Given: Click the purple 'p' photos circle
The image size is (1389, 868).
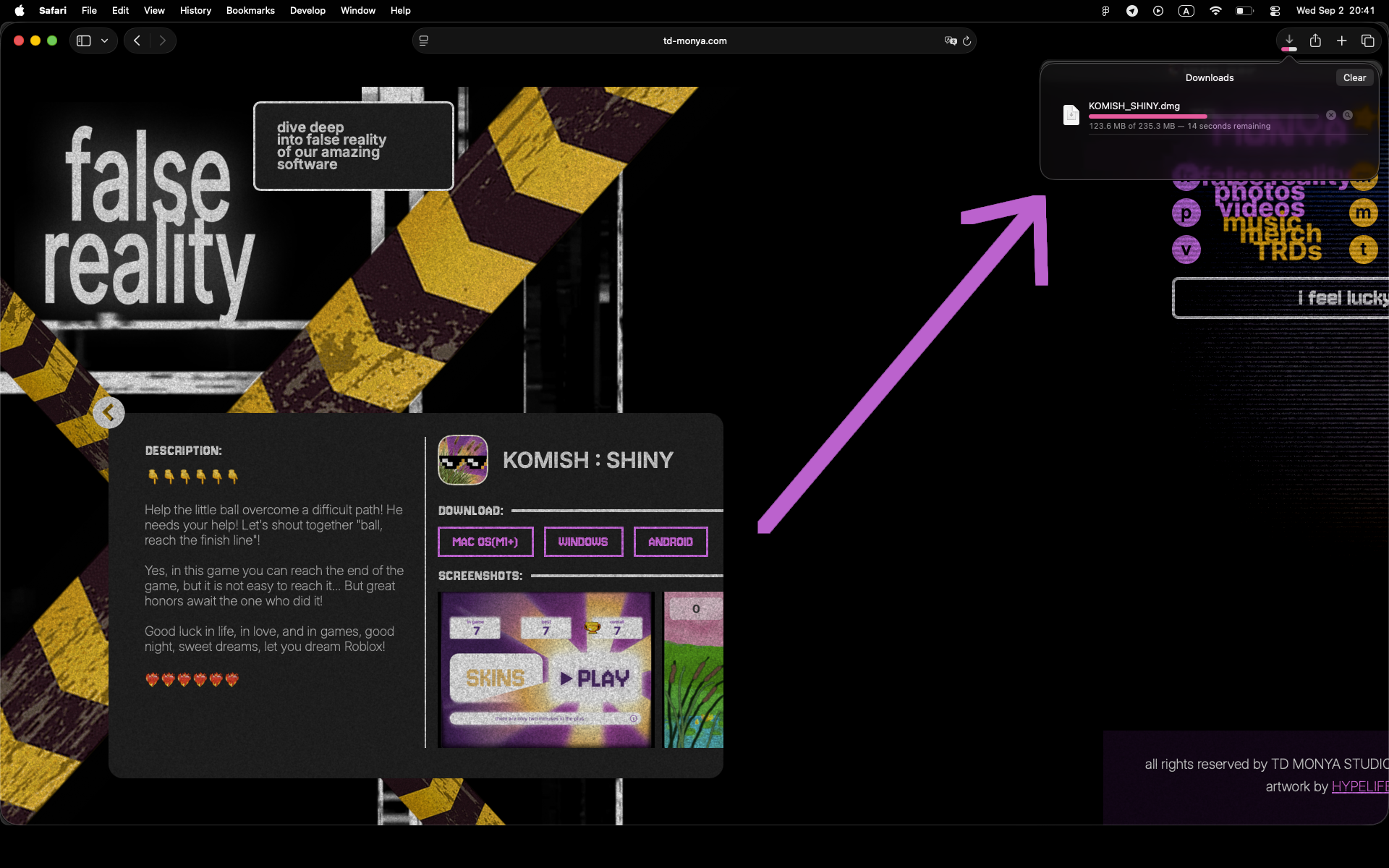Looking at the screenshot, I should tap(1186, 213).
